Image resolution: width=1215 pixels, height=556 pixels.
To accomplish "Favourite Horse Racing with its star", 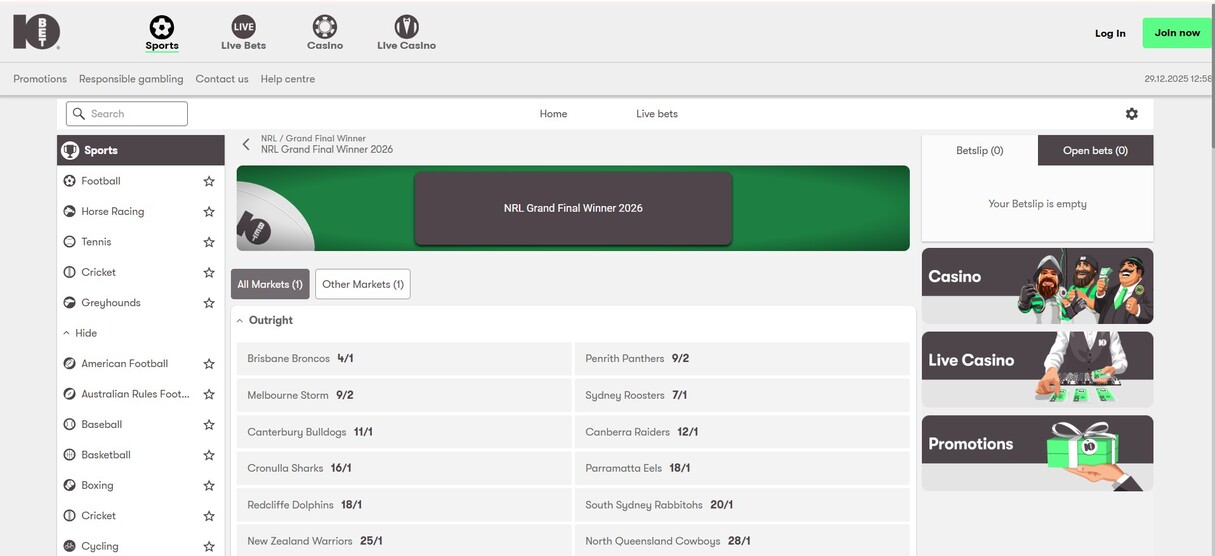I will [x=209, y=212].
